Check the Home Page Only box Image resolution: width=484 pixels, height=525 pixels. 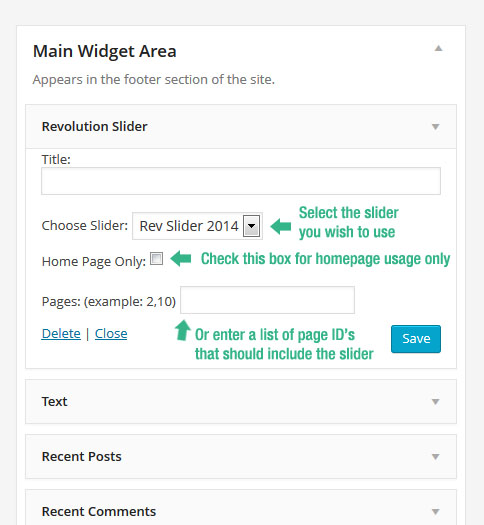pyautogui.click(x=156, y=259)
